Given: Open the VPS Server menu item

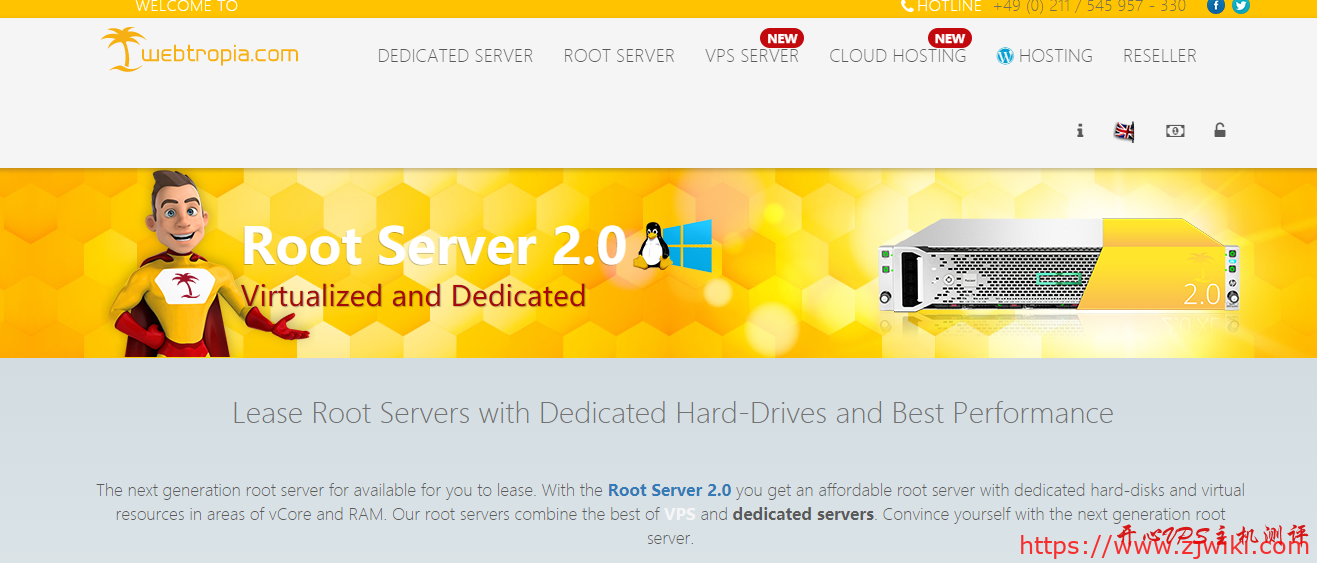Looking at the screenshot, I should point(752,56).
